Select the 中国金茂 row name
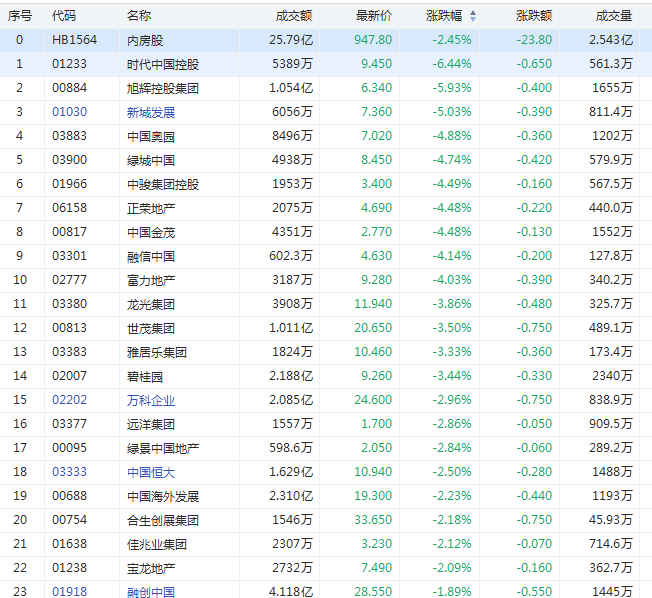 tap(151, 232)
